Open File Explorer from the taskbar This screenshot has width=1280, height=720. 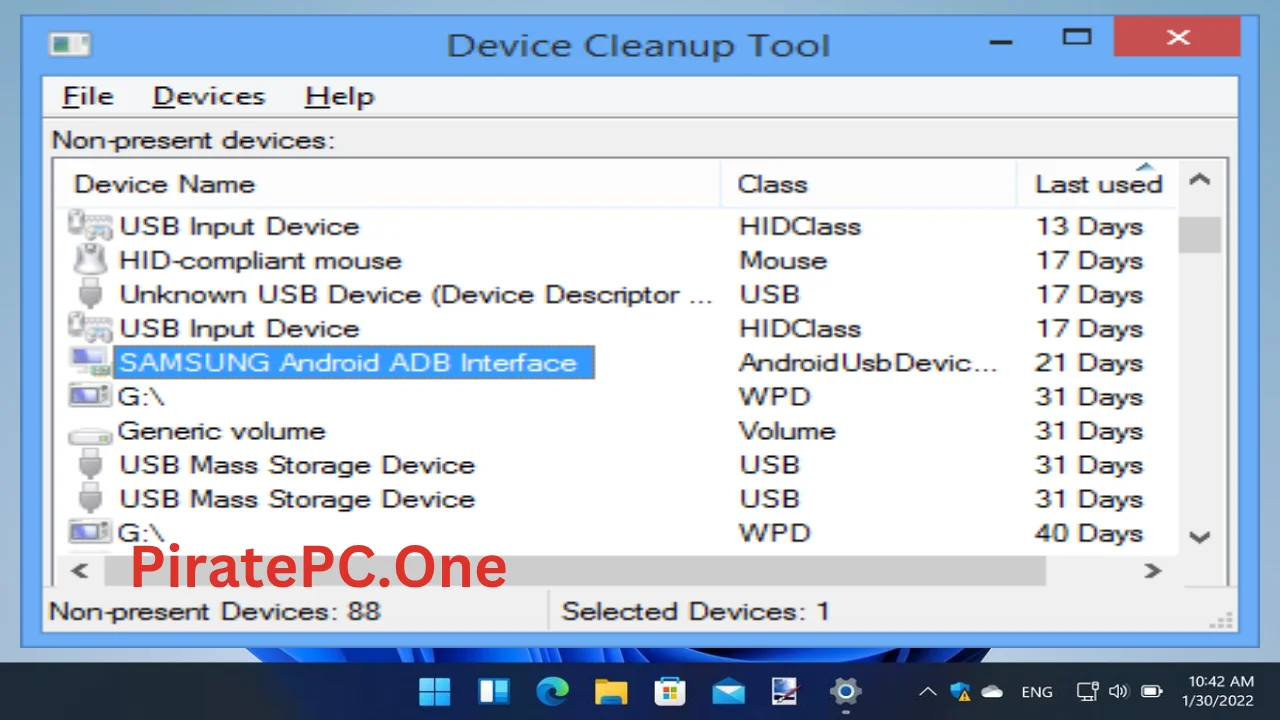click(x=611, y=691)
